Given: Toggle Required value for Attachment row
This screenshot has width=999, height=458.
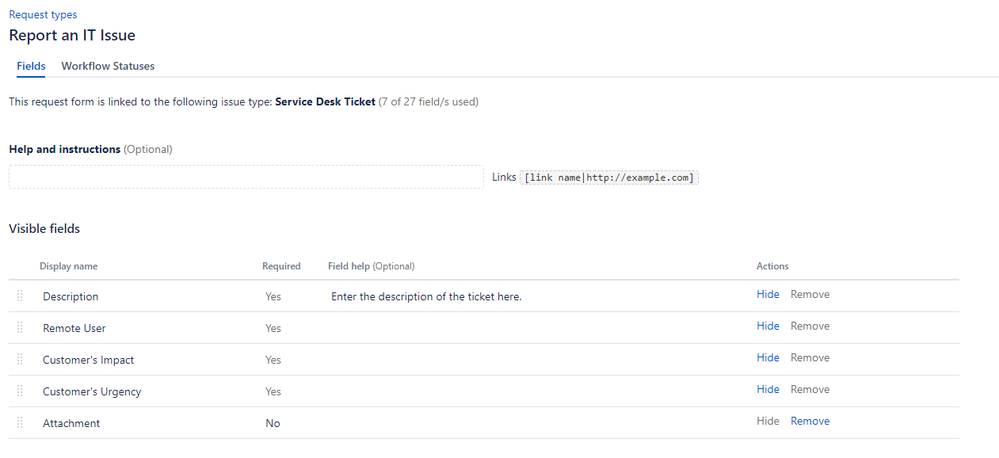Looking at the screenshot, I should tap(273, 424).
